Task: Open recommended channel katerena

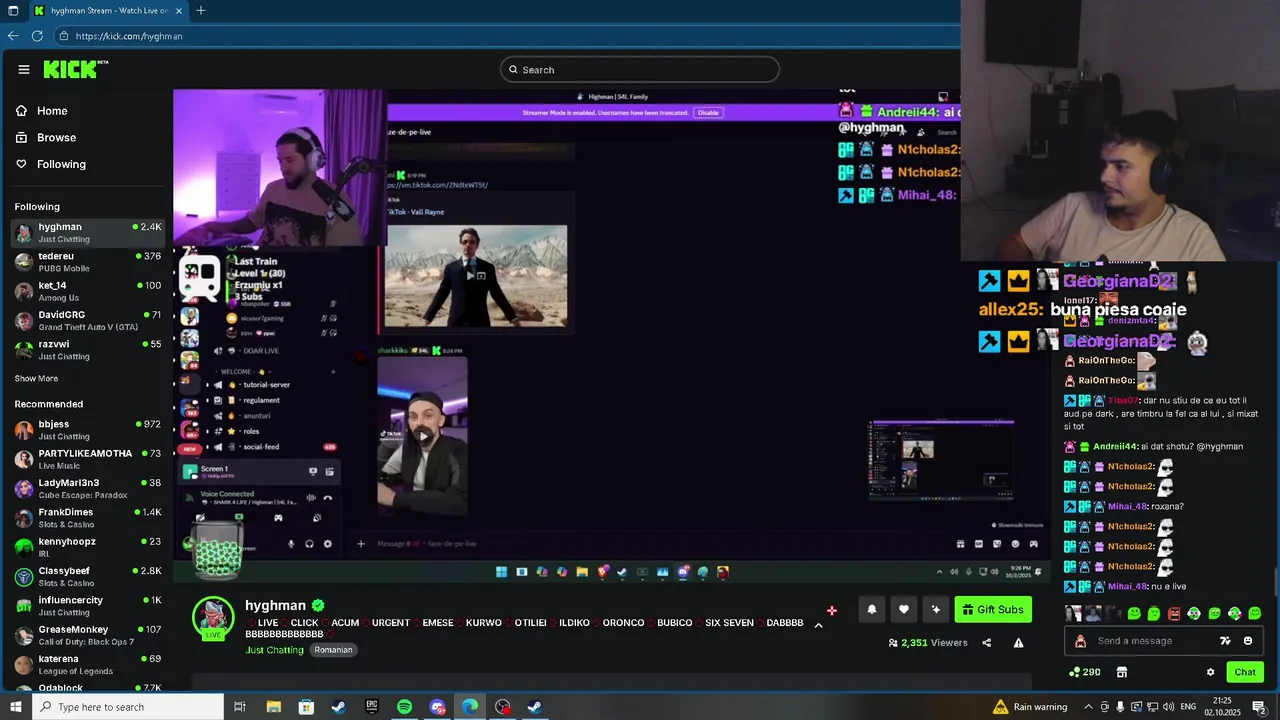Action: [87, 664]
